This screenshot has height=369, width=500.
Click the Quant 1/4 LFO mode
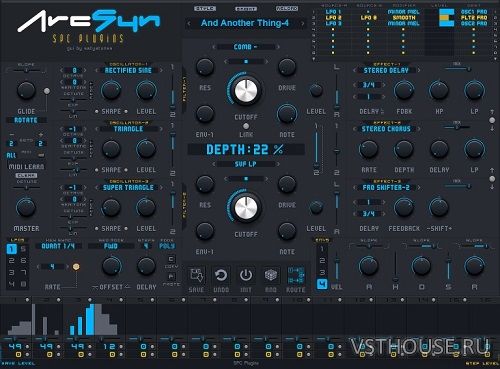58,246
